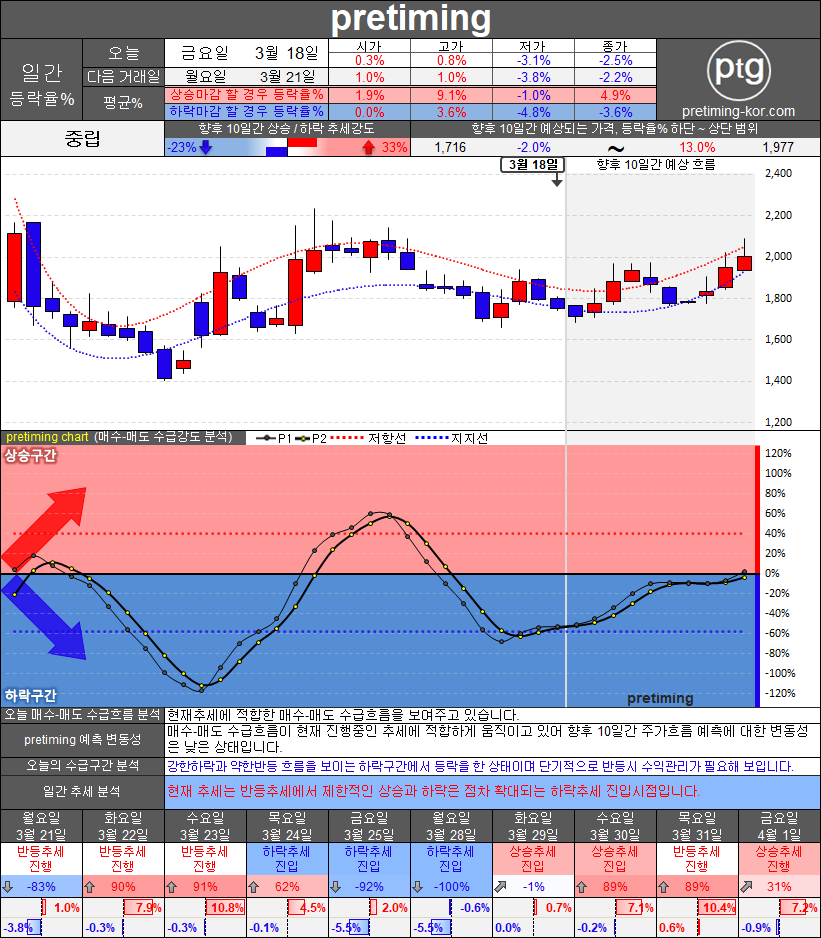Click the diagonal arrow next to 31%
The image size is (821, 938).
746,887
